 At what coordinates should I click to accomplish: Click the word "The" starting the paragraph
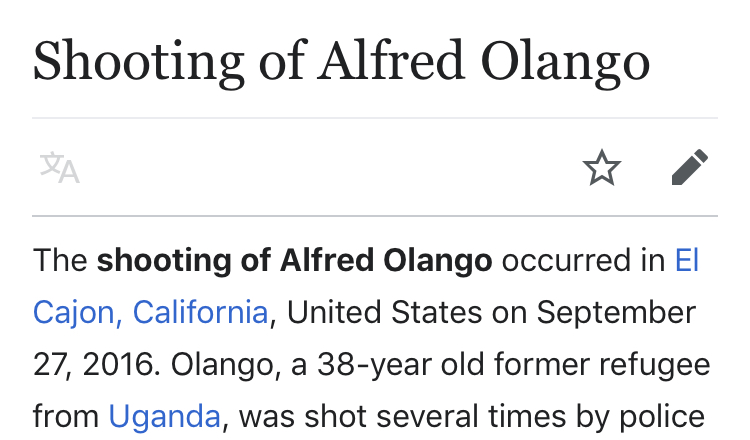click(60, 261)
